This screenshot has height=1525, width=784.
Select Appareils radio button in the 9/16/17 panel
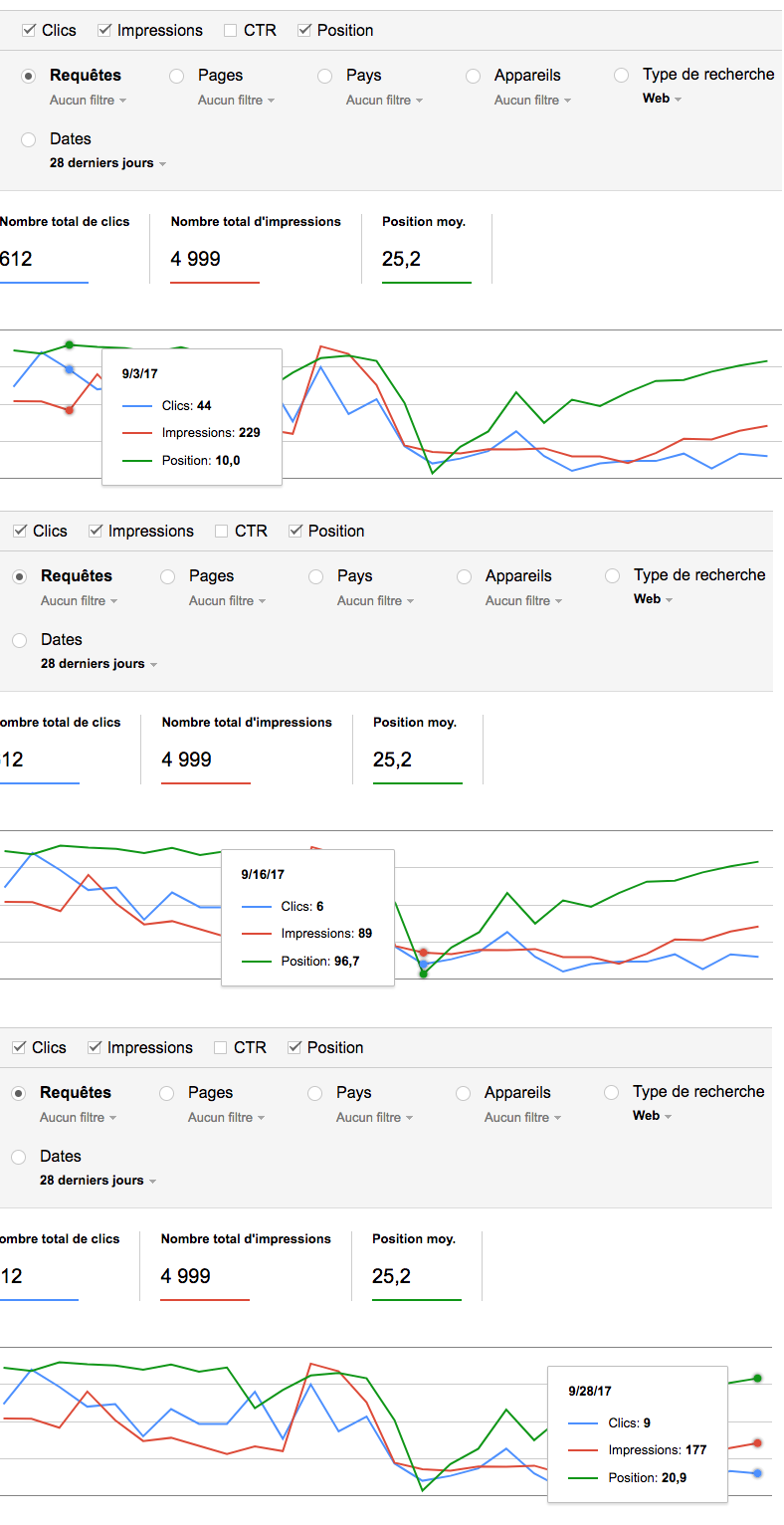[465, 576]
